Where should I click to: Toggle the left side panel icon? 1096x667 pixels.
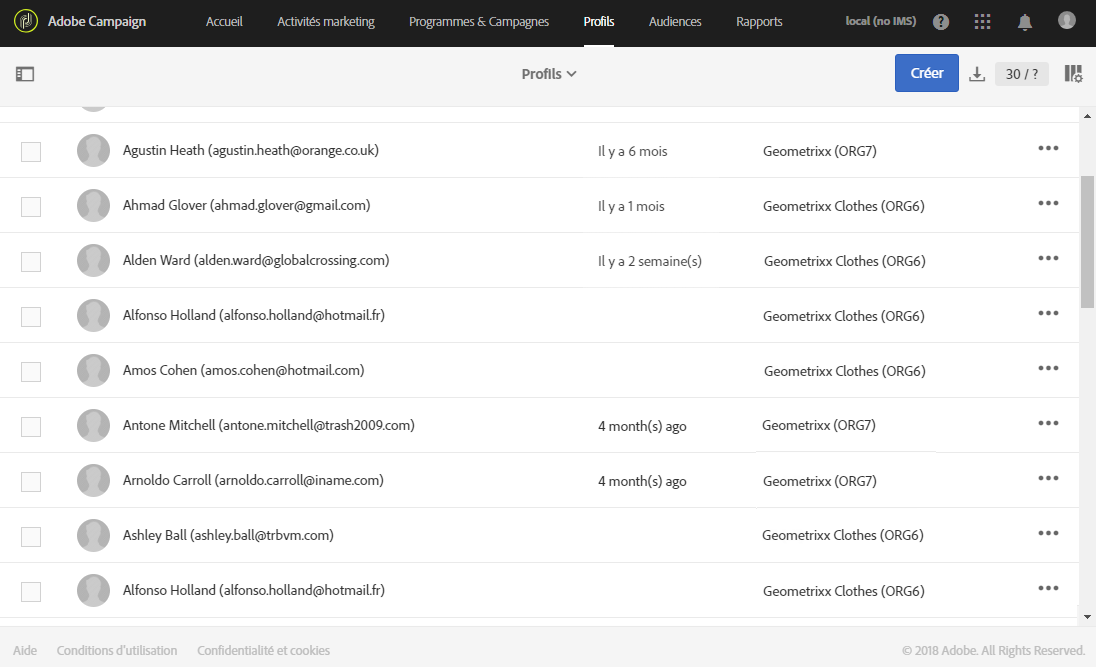tap(25, 74)
